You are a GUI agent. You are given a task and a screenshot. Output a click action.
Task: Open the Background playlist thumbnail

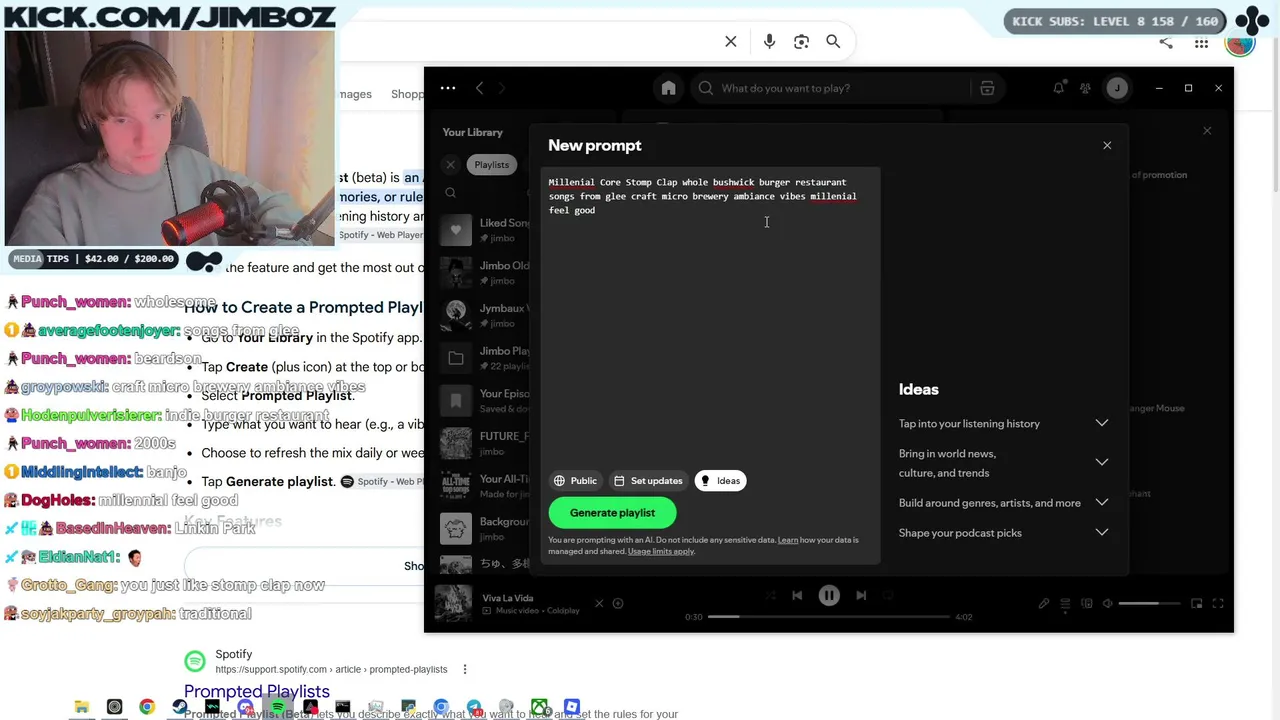[456, 529]
